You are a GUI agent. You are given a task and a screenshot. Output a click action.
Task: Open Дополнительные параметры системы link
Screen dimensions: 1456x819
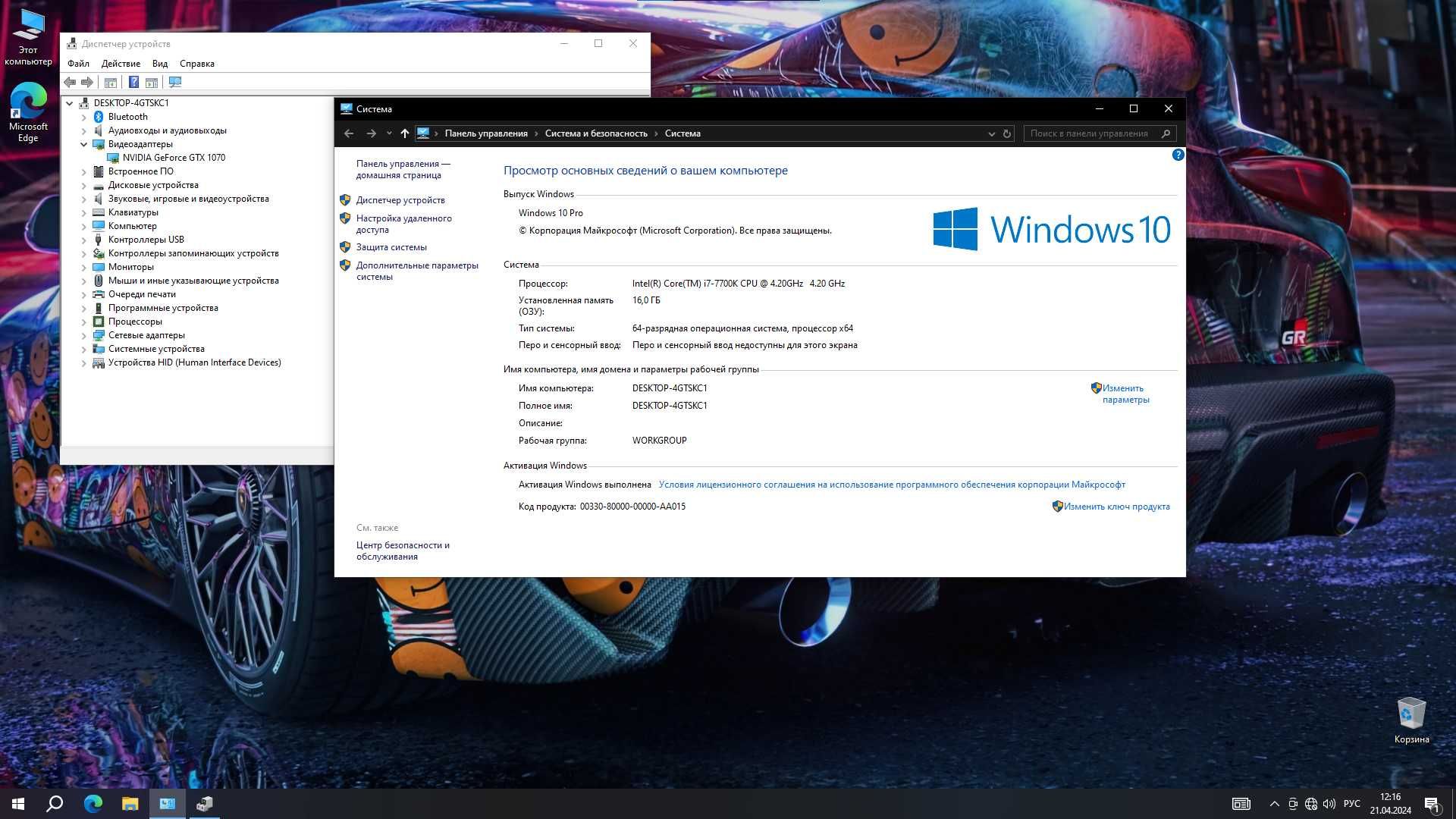click(x=417, y=271)
